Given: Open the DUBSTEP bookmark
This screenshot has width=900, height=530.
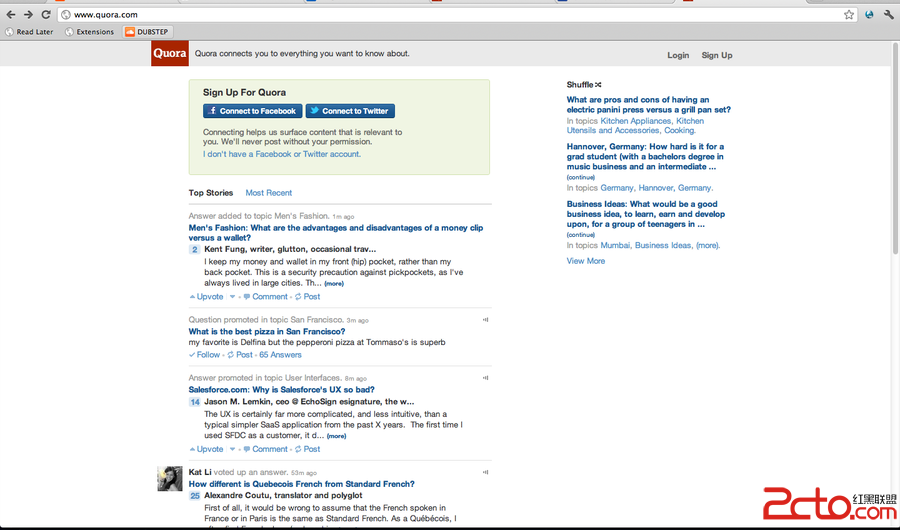Looking at the screenshot, I should click(147, 32).
